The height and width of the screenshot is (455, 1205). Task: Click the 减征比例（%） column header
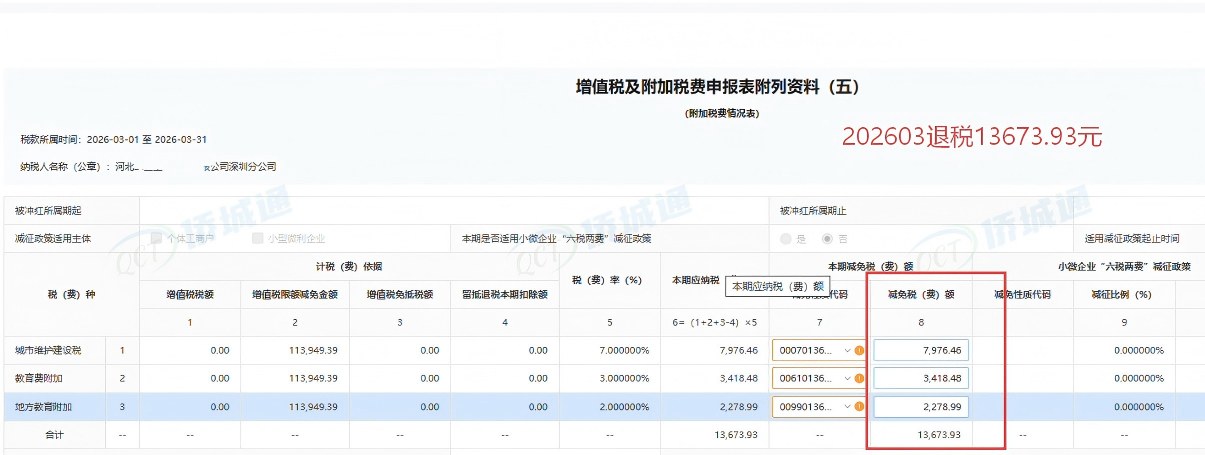[1124, 295]
